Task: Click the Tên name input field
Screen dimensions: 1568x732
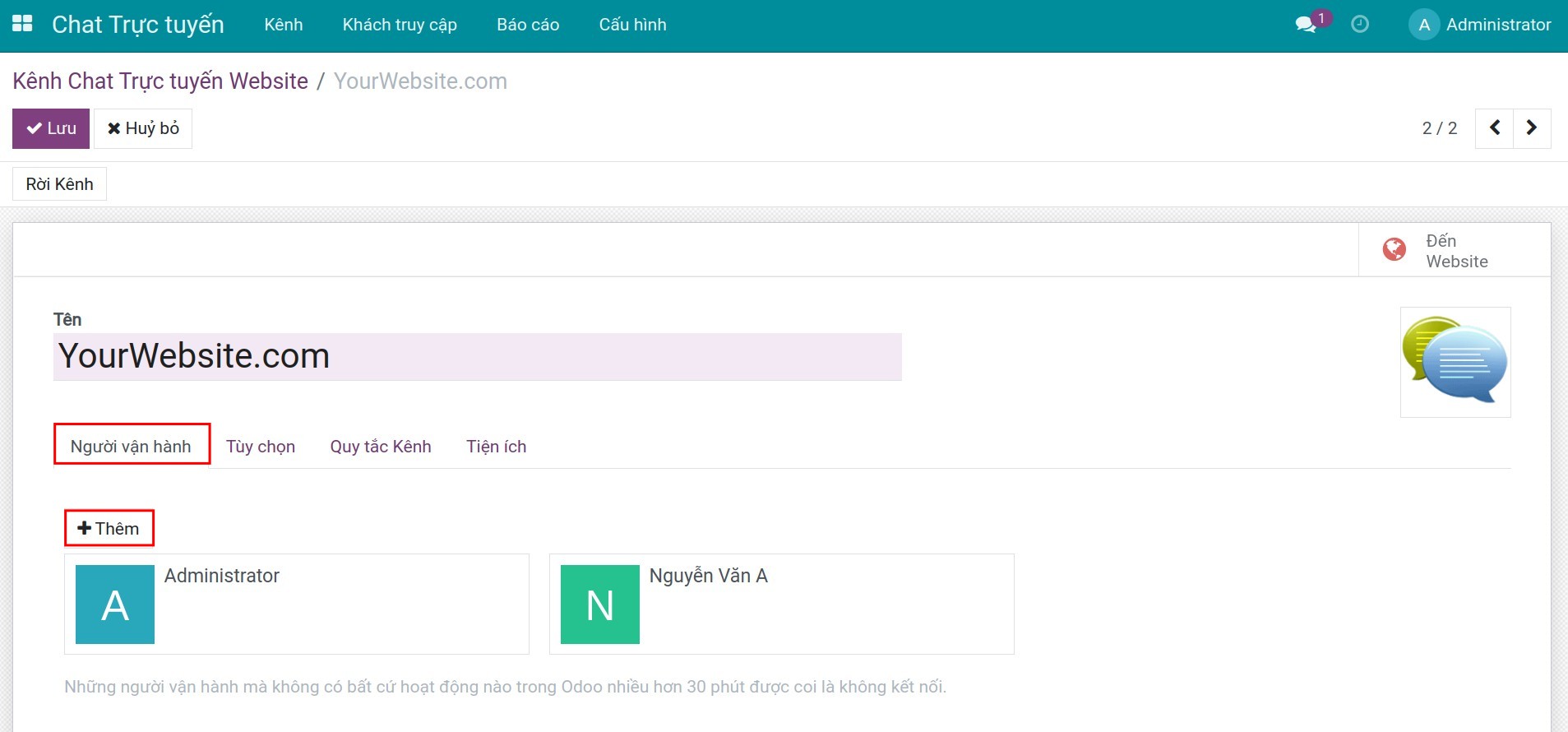Action: pyautogui.click(x=477, y=356)
